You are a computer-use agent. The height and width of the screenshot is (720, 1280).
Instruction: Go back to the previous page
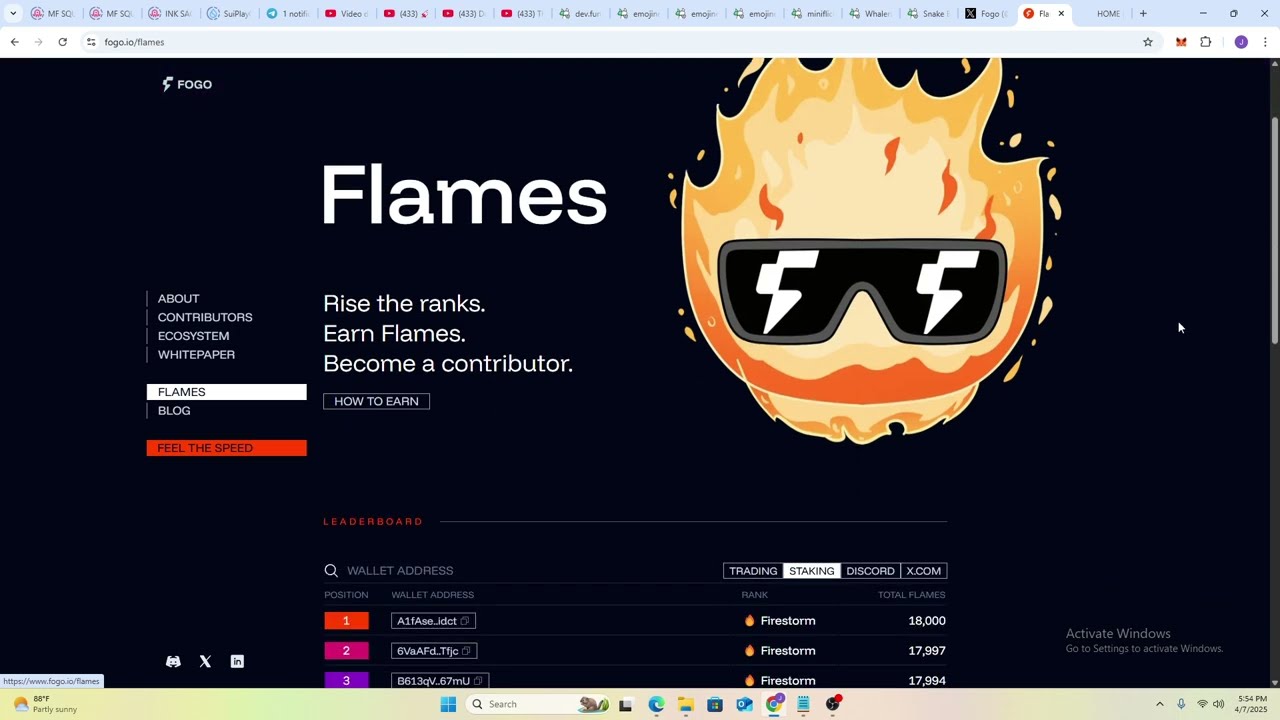pyautogui.click(x=14, y=42)
